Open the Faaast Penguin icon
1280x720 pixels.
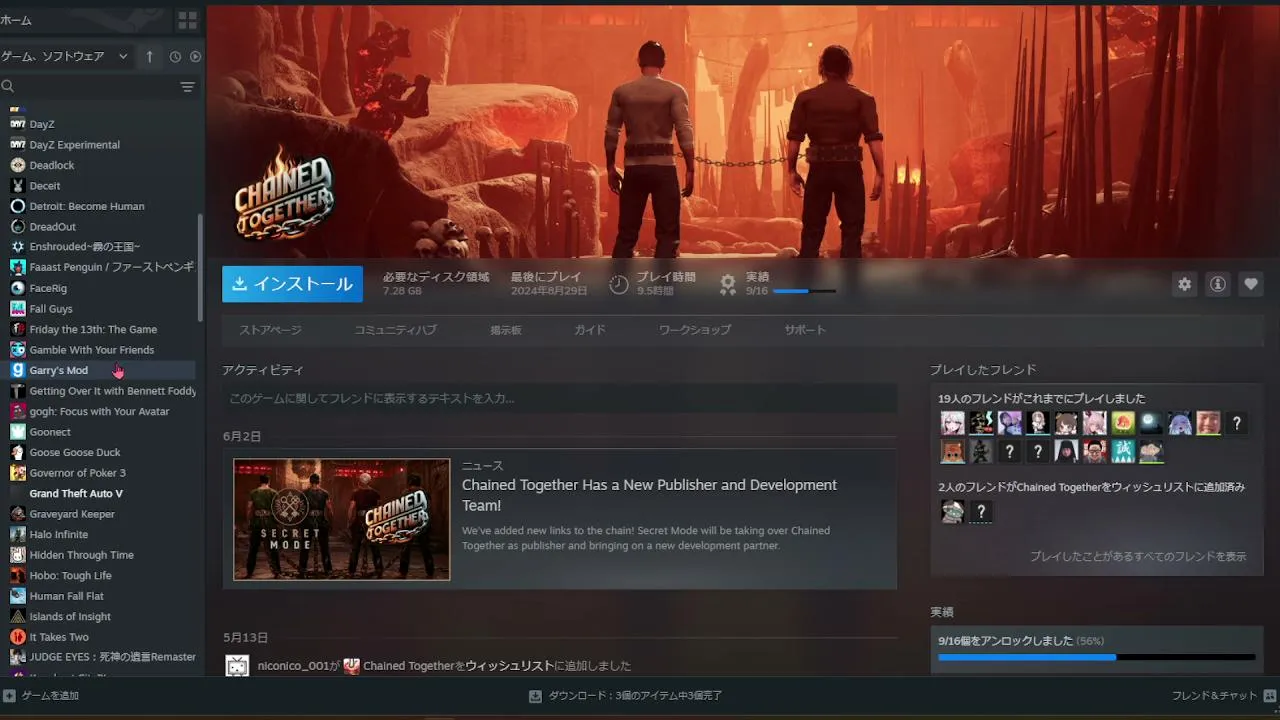click(x=17, y=268)
